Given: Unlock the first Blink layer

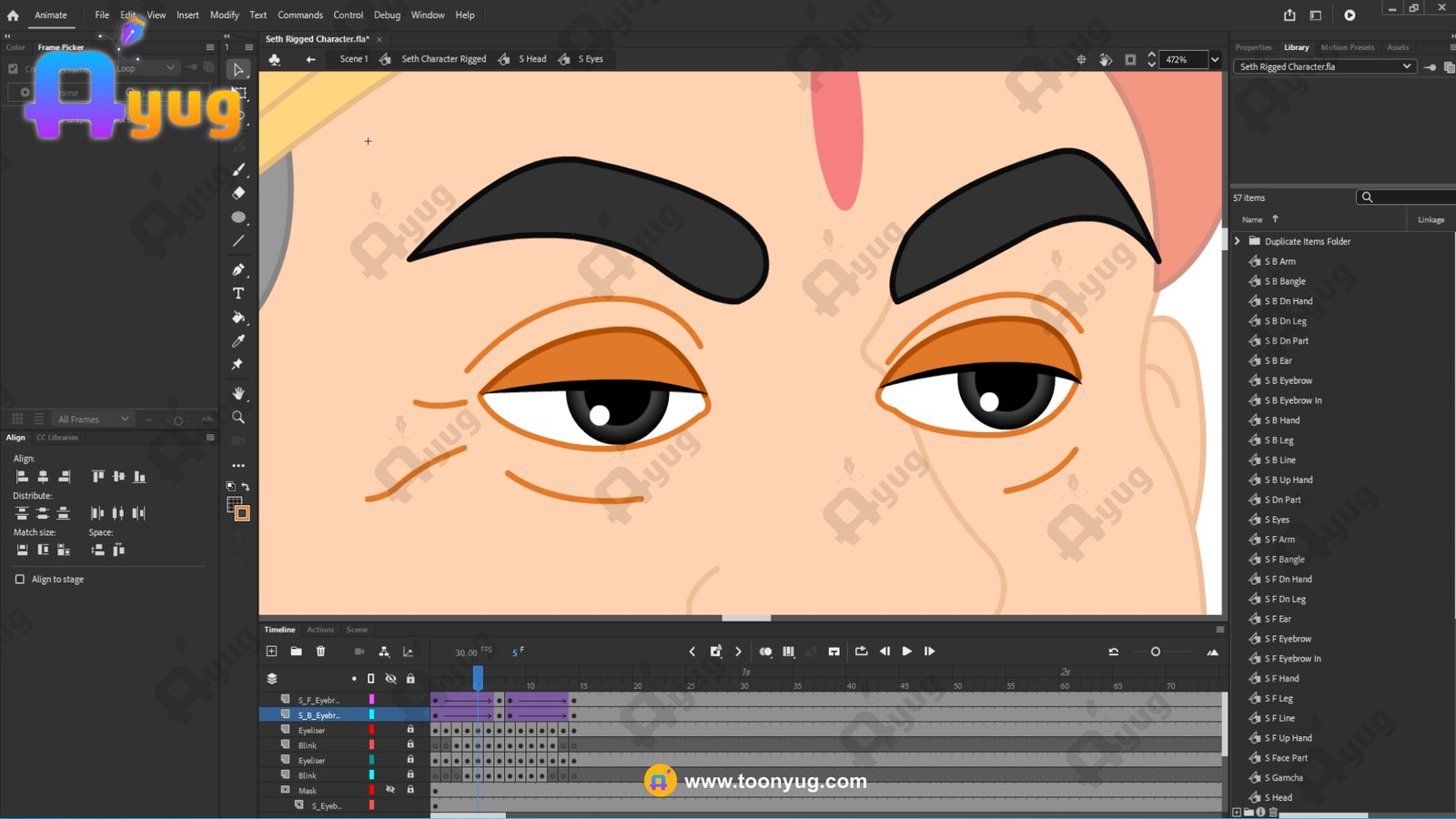Looking at the screenshot, I should (410, 745).
